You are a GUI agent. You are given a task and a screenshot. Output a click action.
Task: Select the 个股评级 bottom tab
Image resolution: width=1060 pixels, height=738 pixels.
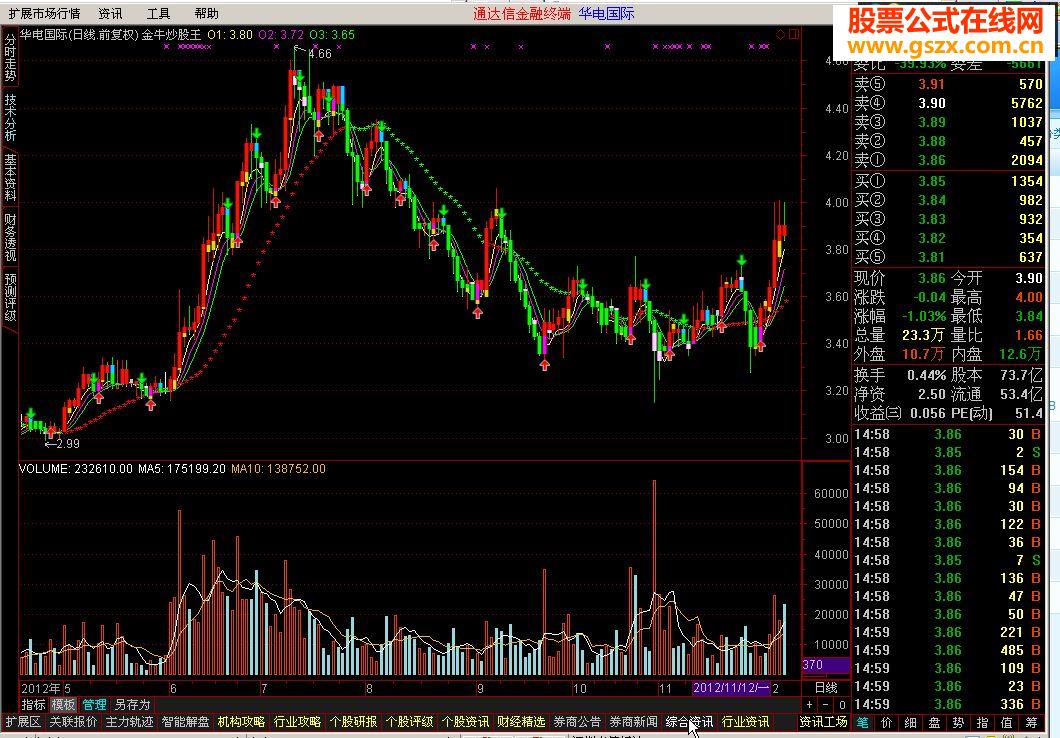tap(410, 722)
